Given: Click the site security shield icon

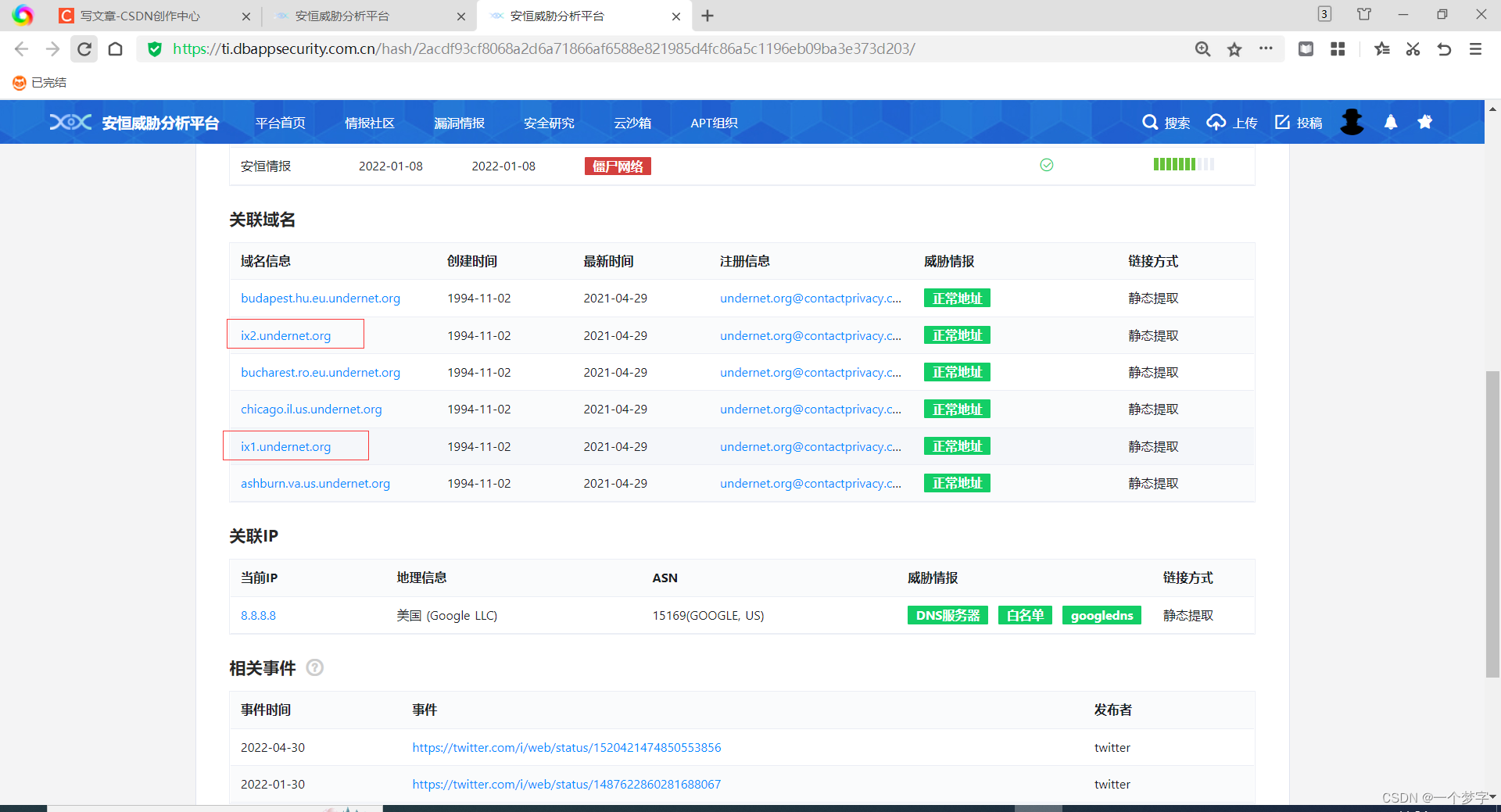Looking at the screenshot, I should pos(155,49).
